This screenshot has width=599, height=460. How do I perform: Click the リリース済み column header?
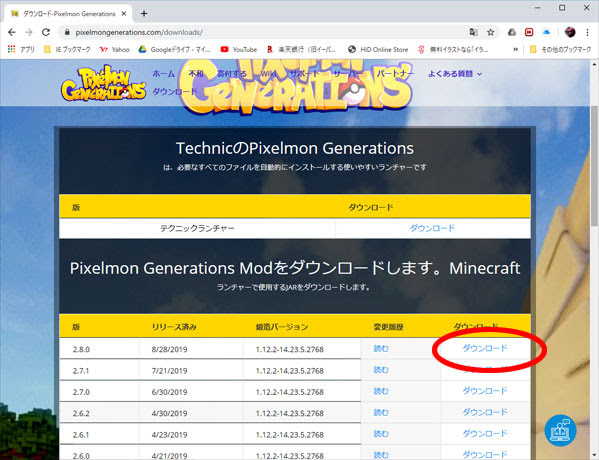click(174, 327)
